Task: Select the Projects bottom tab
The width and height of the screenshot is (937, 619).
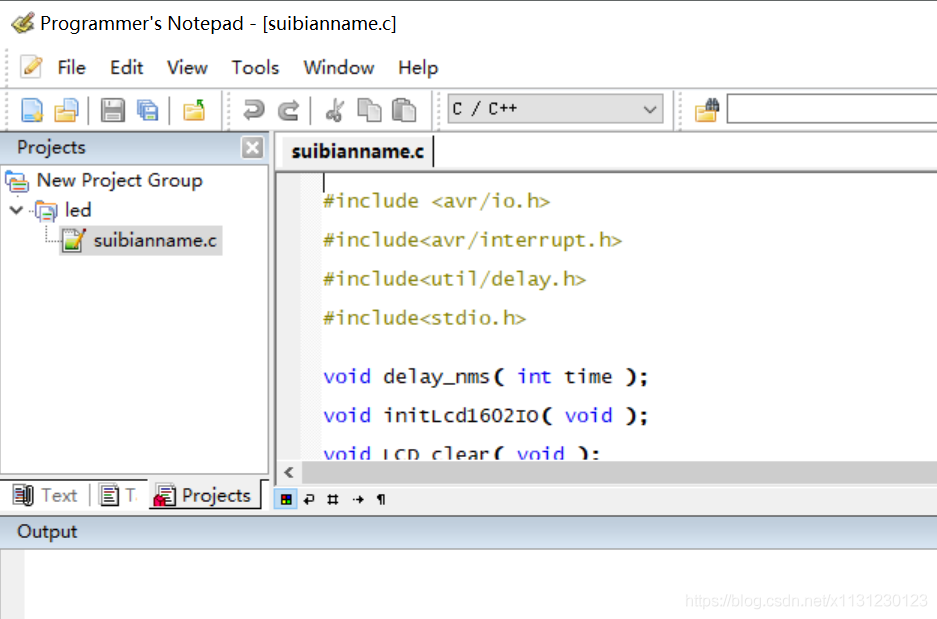Action: point(203,495)
